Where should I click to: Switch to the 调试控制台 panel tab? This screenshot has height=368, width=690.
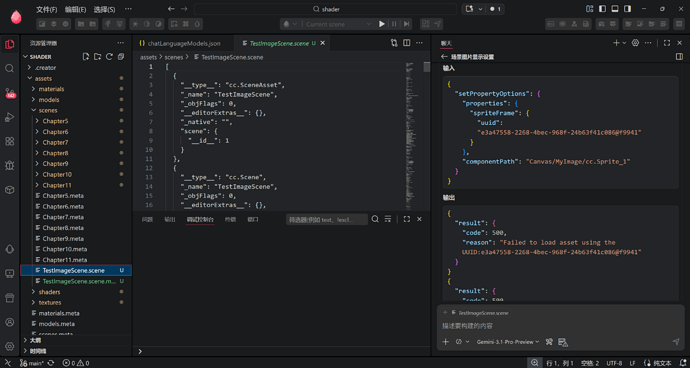click(x=200, y=219)
